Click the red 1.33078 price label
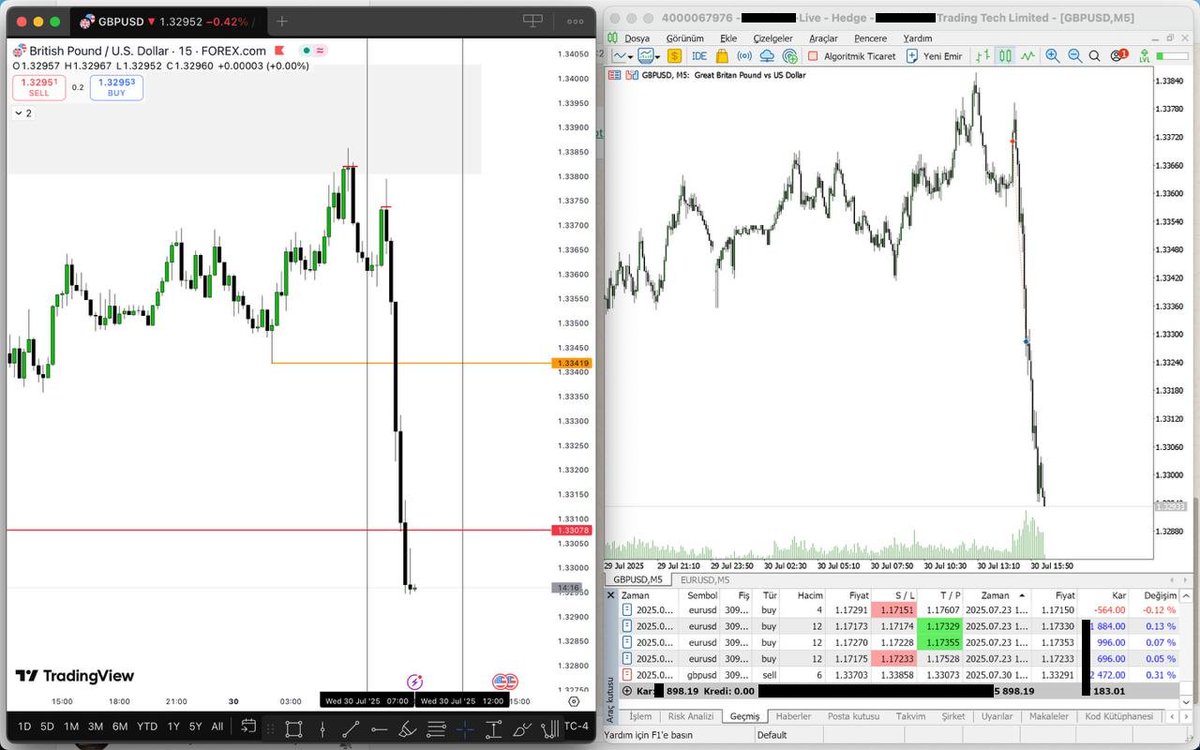1200x750 pixels. tap(572, 531)
